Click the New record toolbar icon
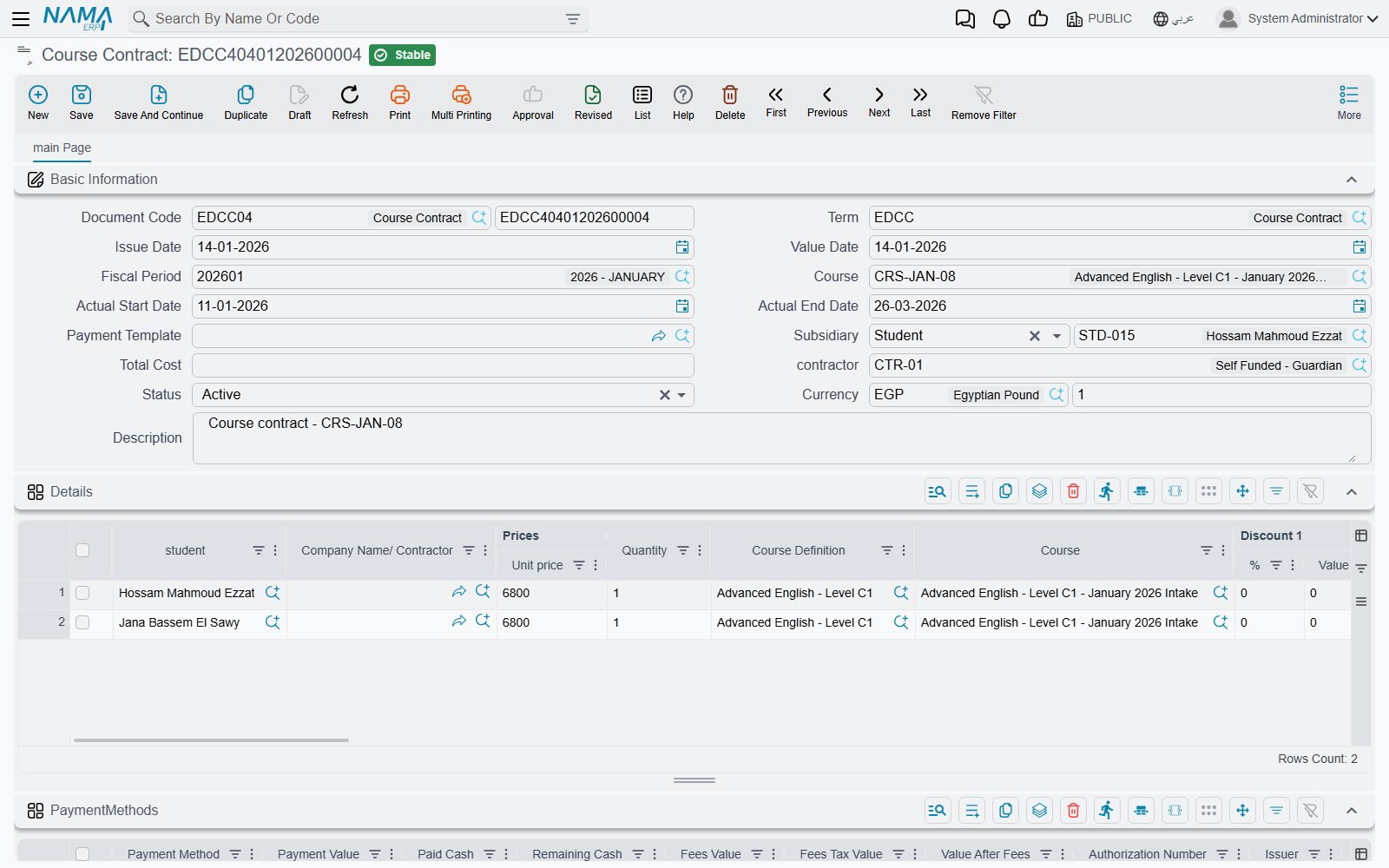The height and width of the screenshot is (868, 1389). tap(38, 102)
